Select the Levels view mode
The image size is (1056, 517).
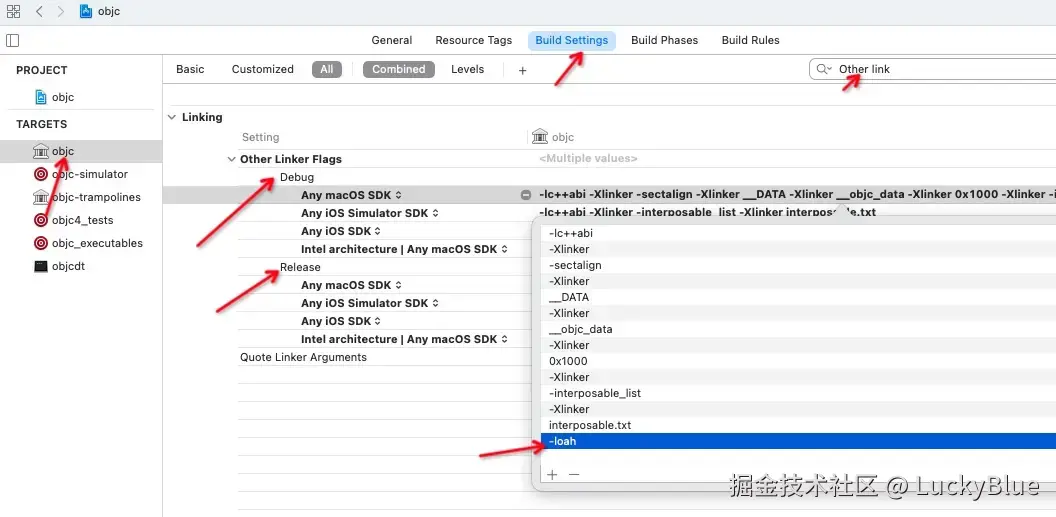click(467, 69)
